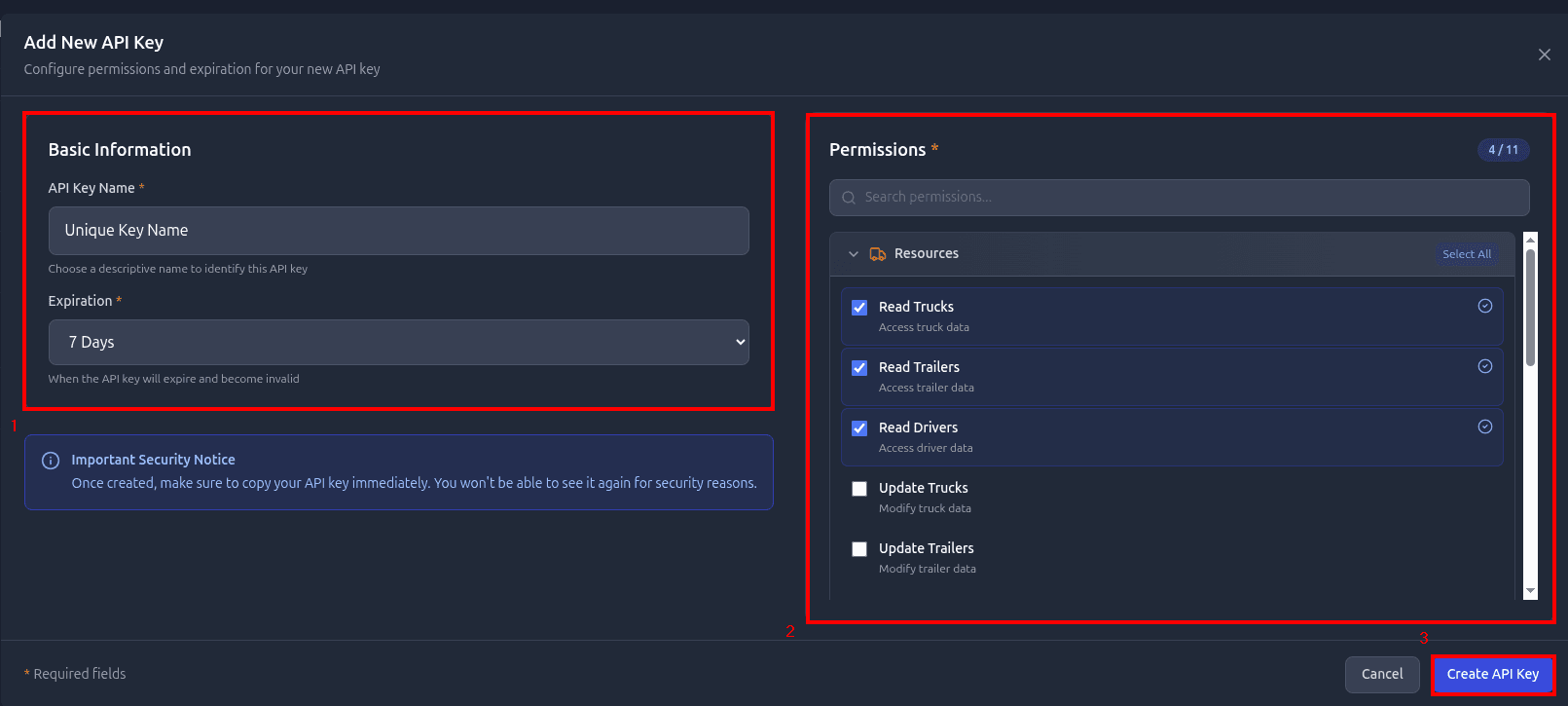Click the 'Important Security Notice' heading
This screenshot has width=1568, height=706.
[153, 460]
